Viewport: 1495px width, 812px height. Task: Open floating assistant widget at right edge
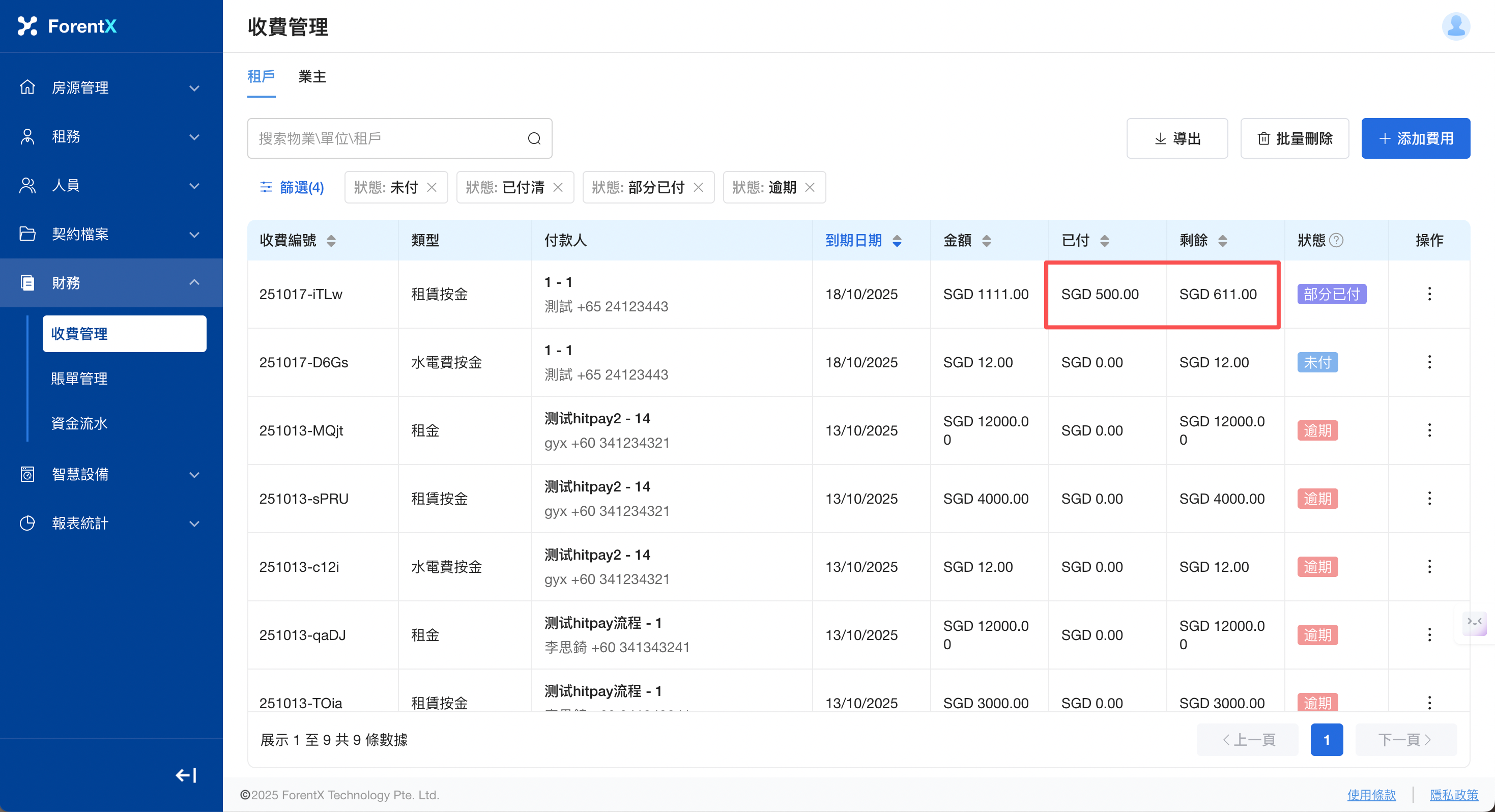[x=1474, y=623]
